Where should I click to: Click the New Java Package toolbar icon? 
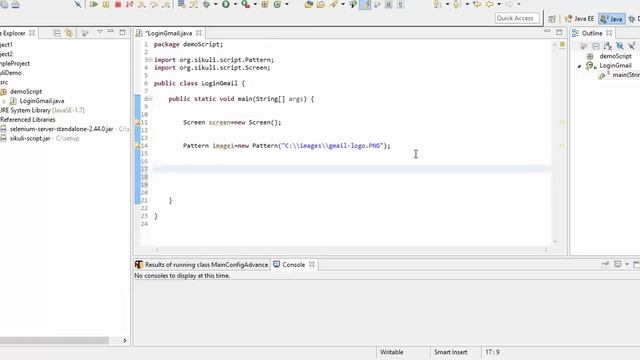point(265,4)
